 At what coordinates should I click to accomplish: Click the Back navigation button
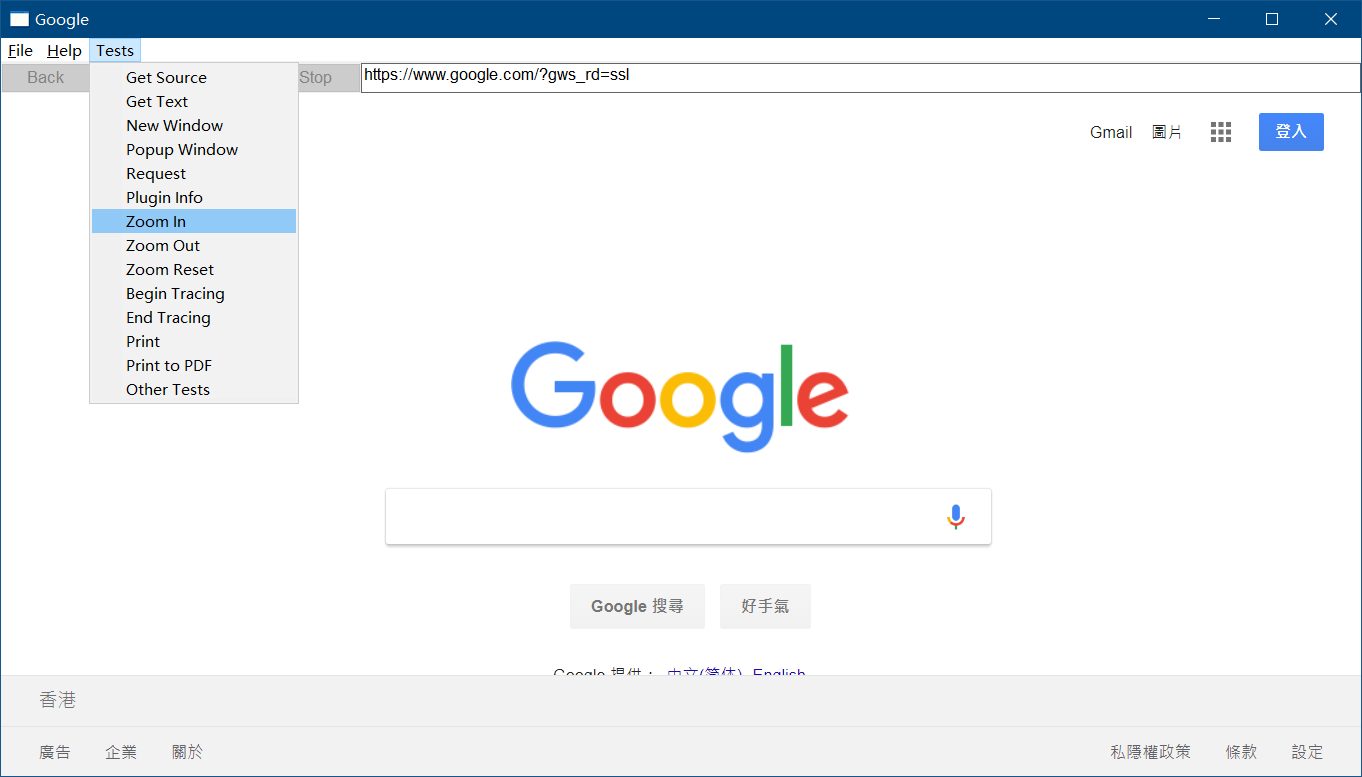click(45, 78)
